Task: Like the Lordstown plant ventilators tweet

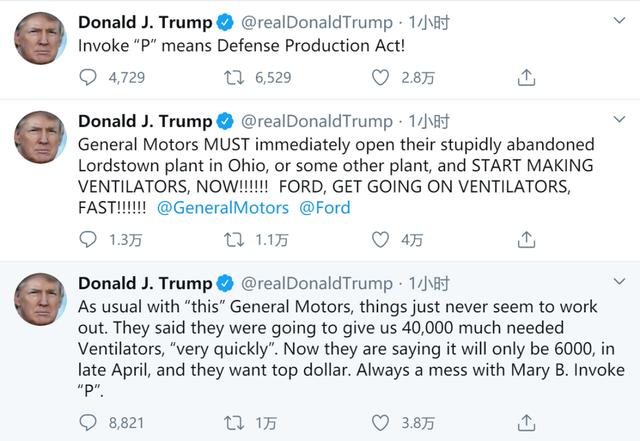Action: click(379, 240)
